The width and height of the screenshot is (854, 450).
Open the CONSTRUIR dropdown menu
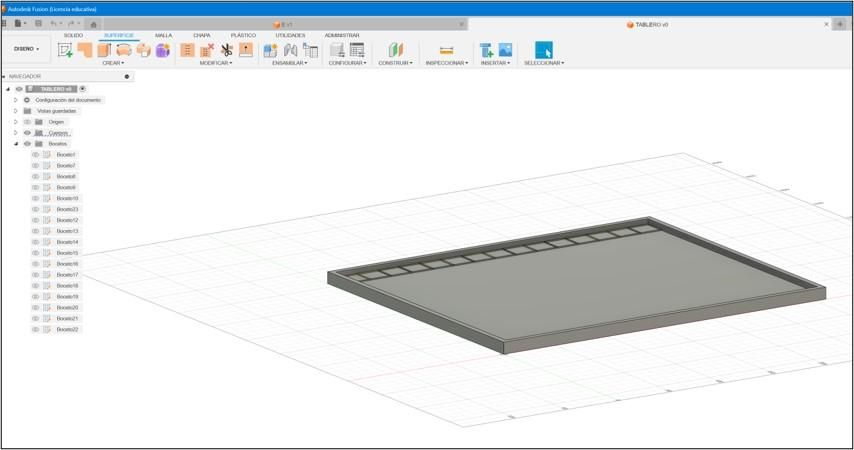(x=395, y=63)
